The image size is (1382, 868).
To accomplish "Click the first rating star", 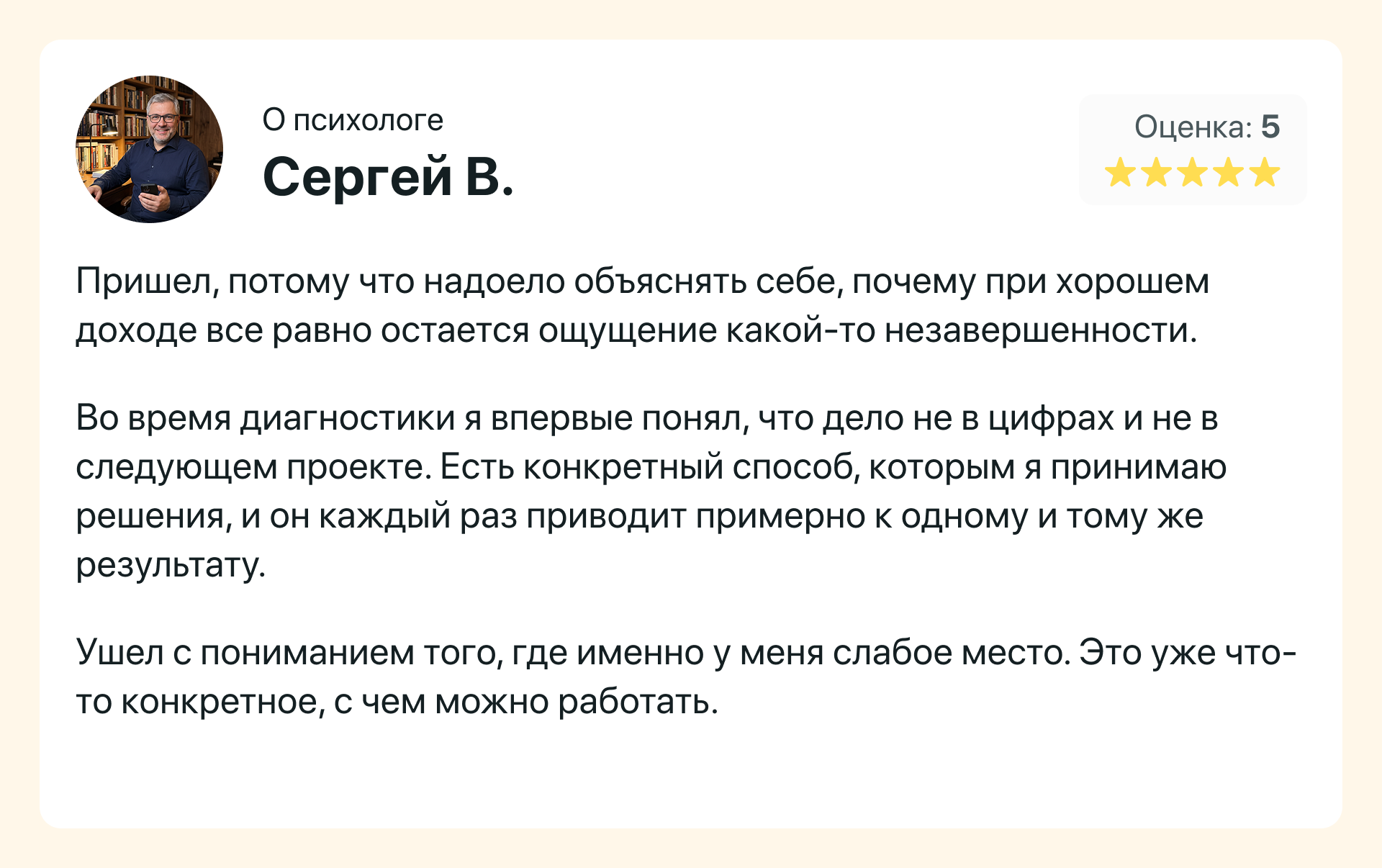I will click(x=1120, y=173).
